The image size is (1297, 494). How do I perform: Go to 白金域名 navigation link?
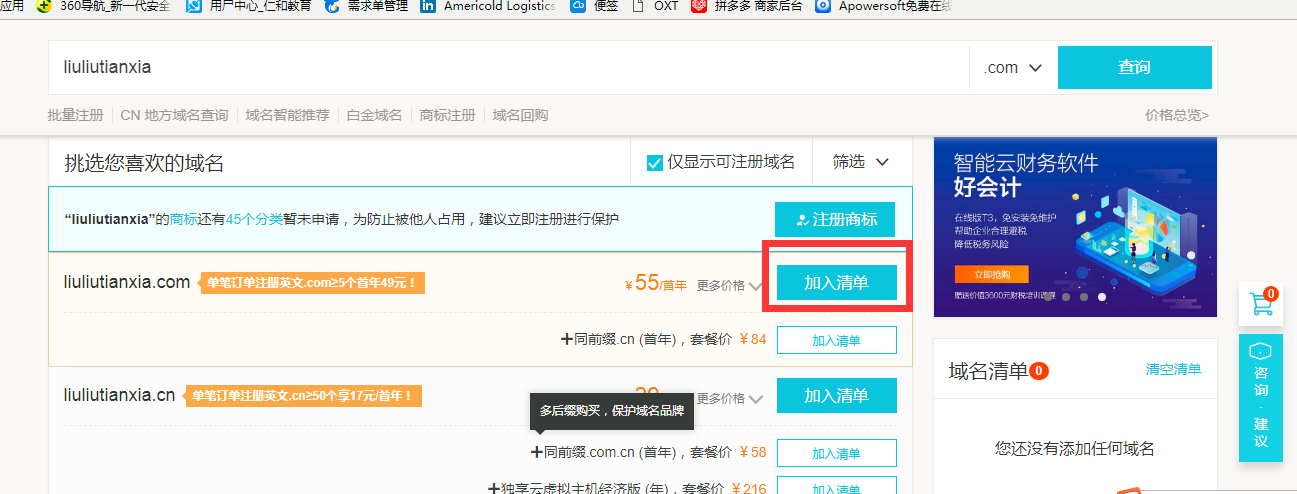click(x=374, y=115)
